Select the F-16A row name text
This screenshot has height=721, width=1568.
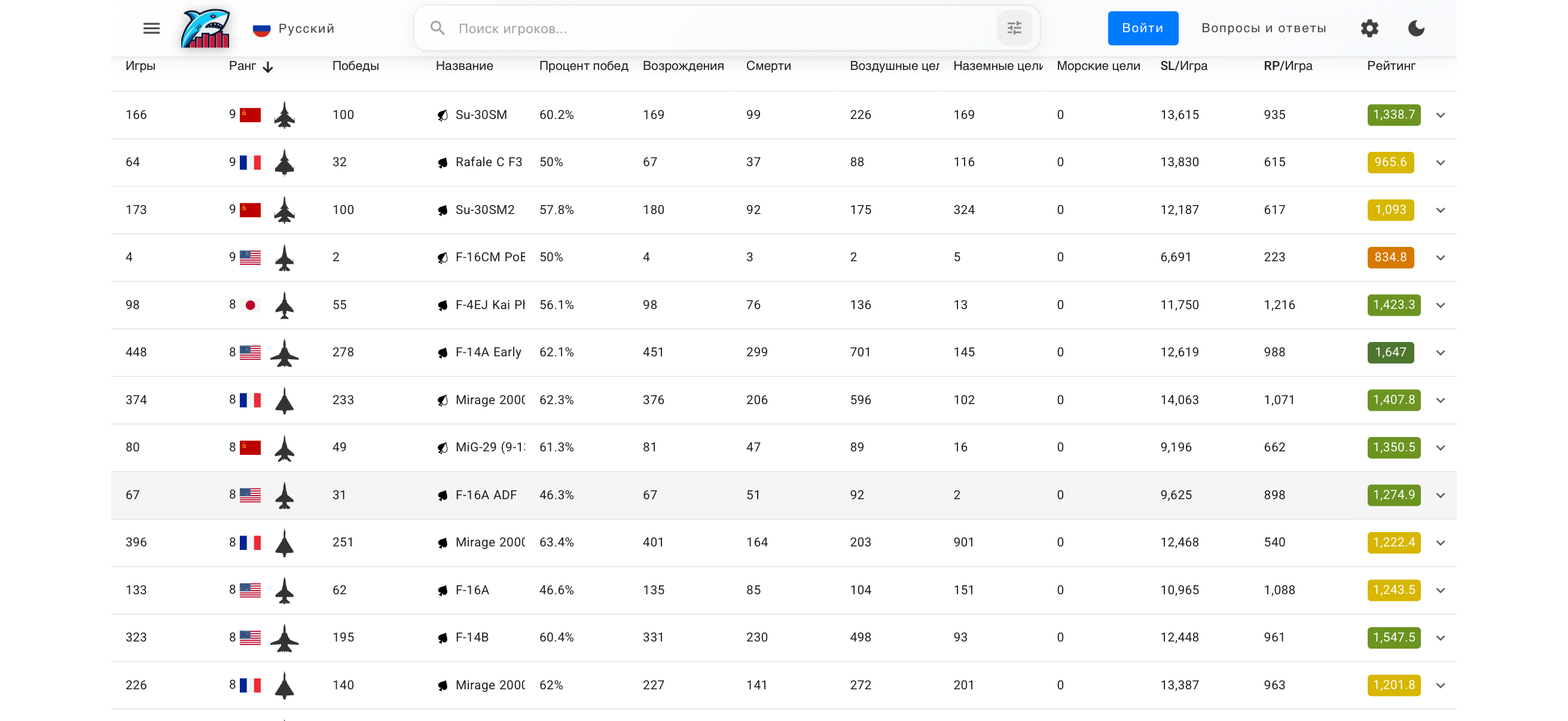472,590
